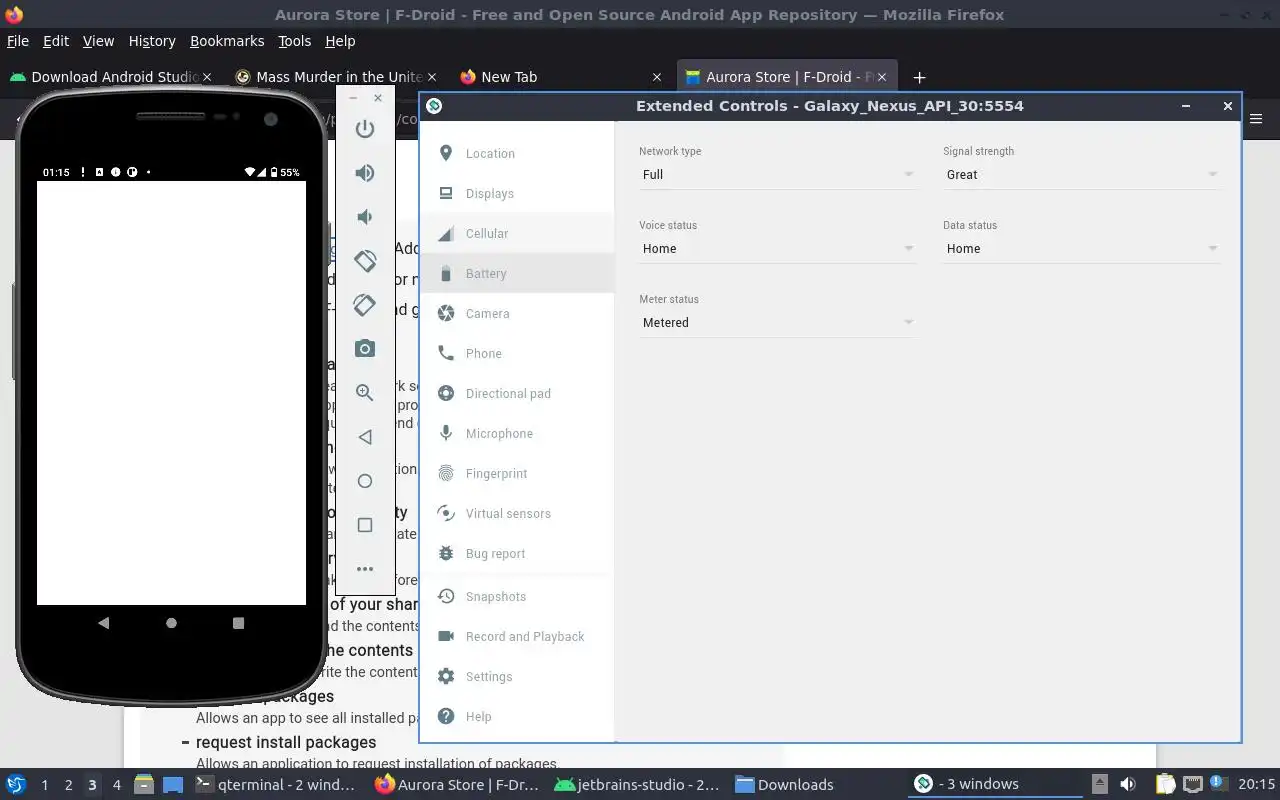Close the New Tab tab
Viewport: 1280px width, 800px height.
(x=657, y=77)
